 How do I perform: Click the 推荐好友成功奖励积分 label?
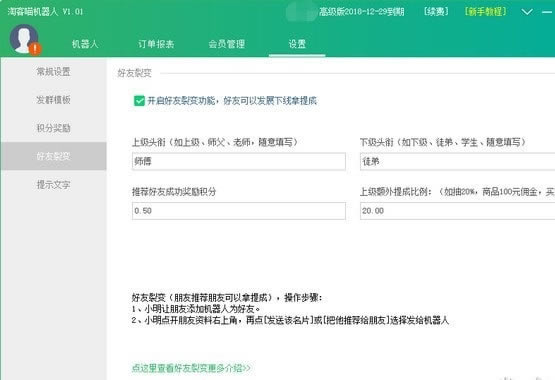pos(174,192)
